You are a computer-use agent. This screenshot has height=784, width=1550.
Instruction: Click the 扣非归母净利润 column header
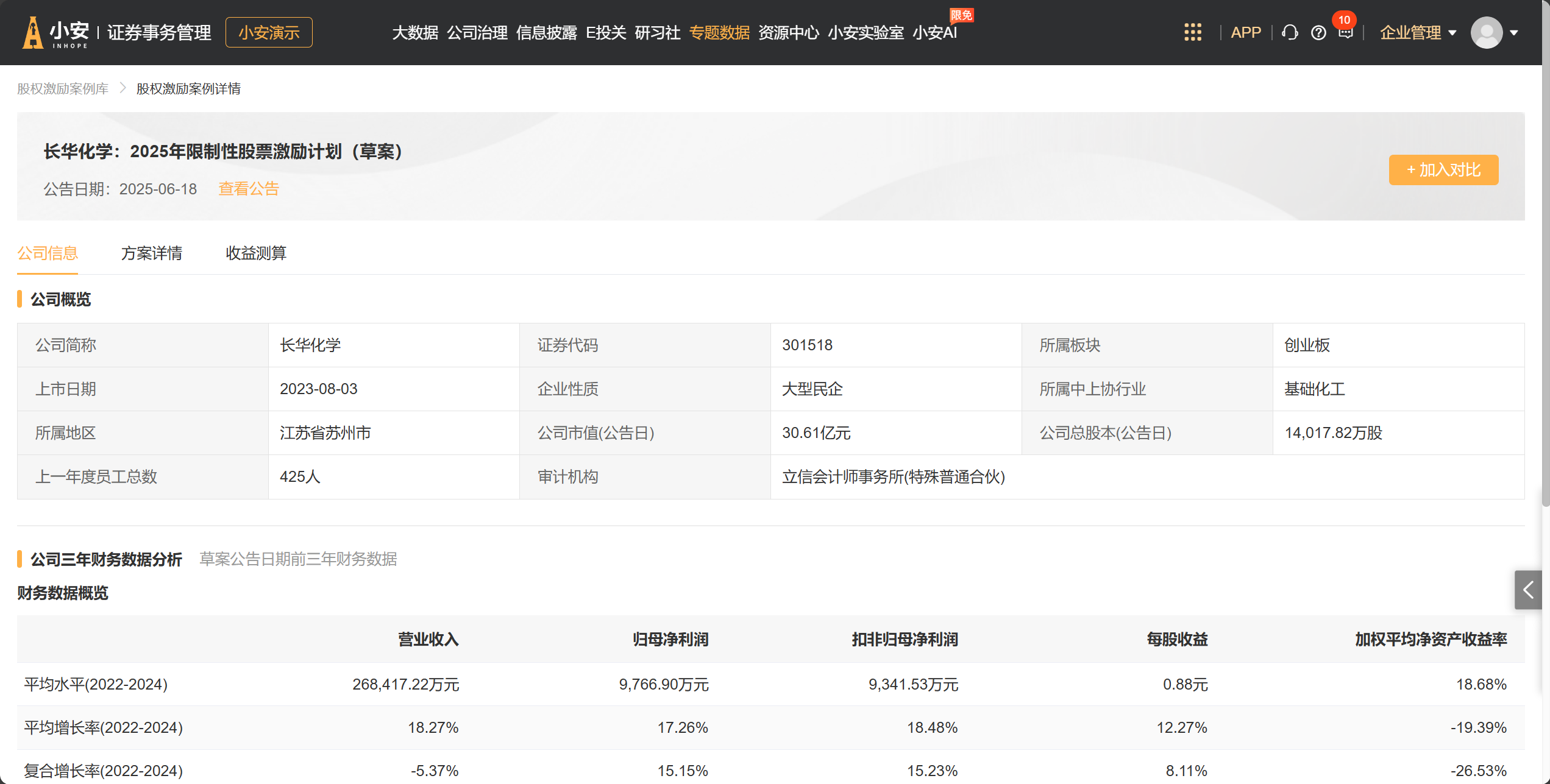[905, 639]
